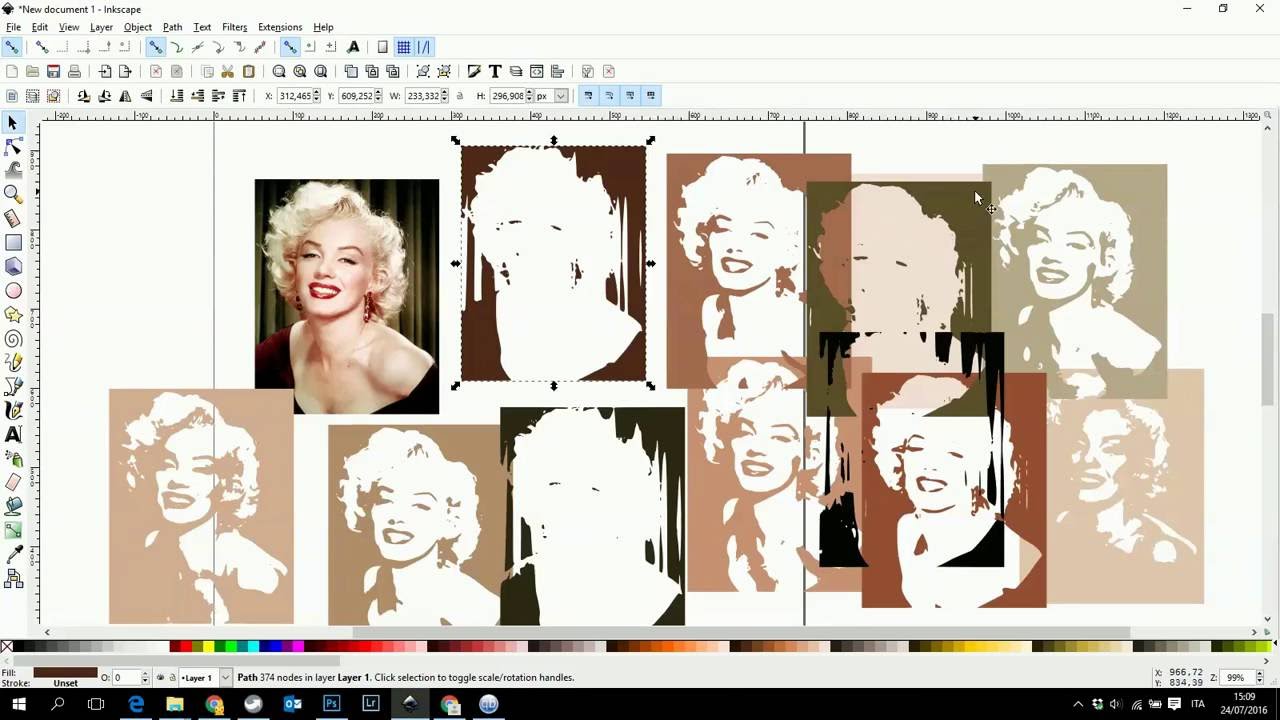Toggle move patterns with object

click(651, 96)
